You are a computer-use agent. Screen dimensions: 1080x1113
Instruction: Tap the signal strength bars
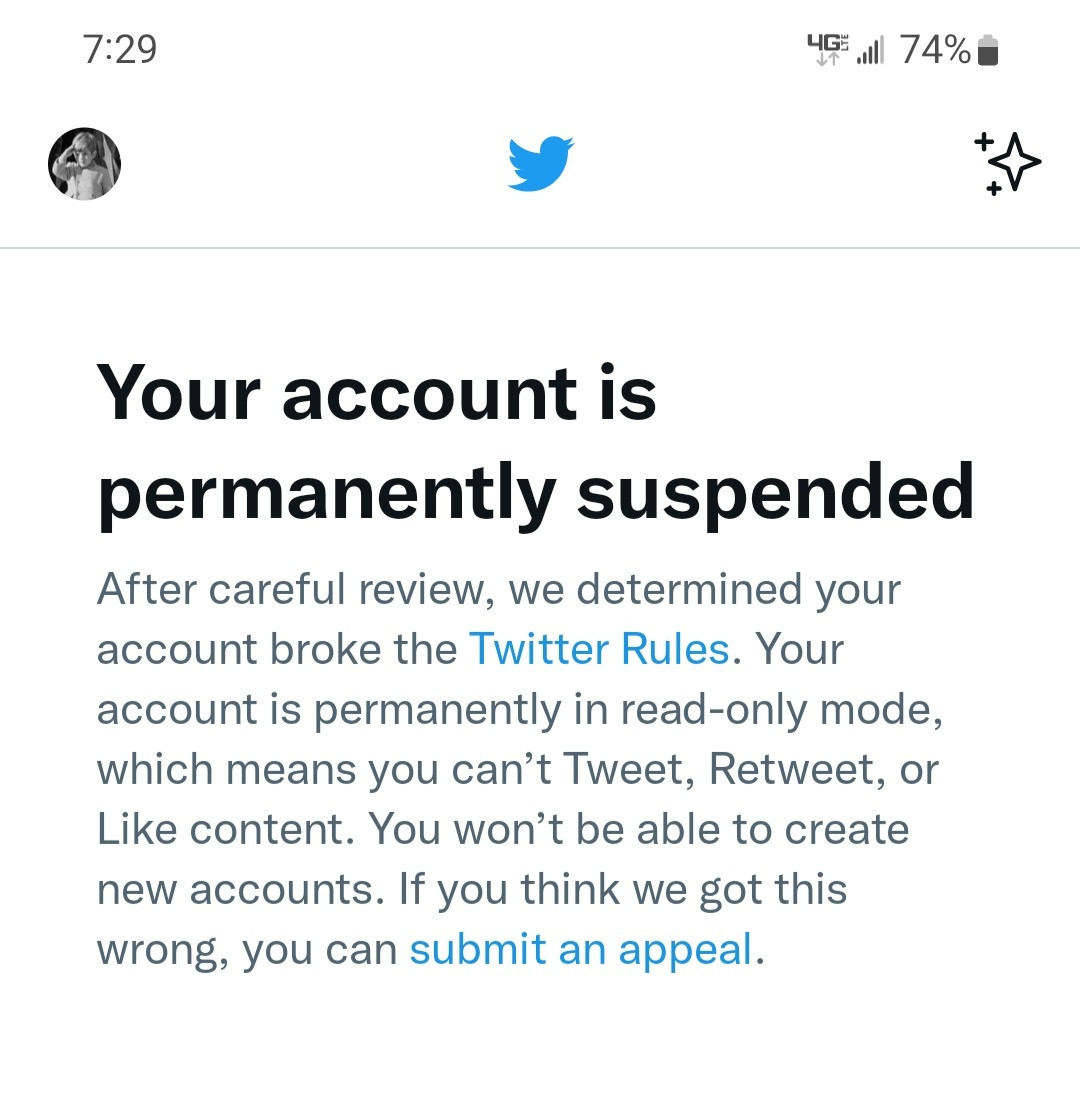[871, 50]
